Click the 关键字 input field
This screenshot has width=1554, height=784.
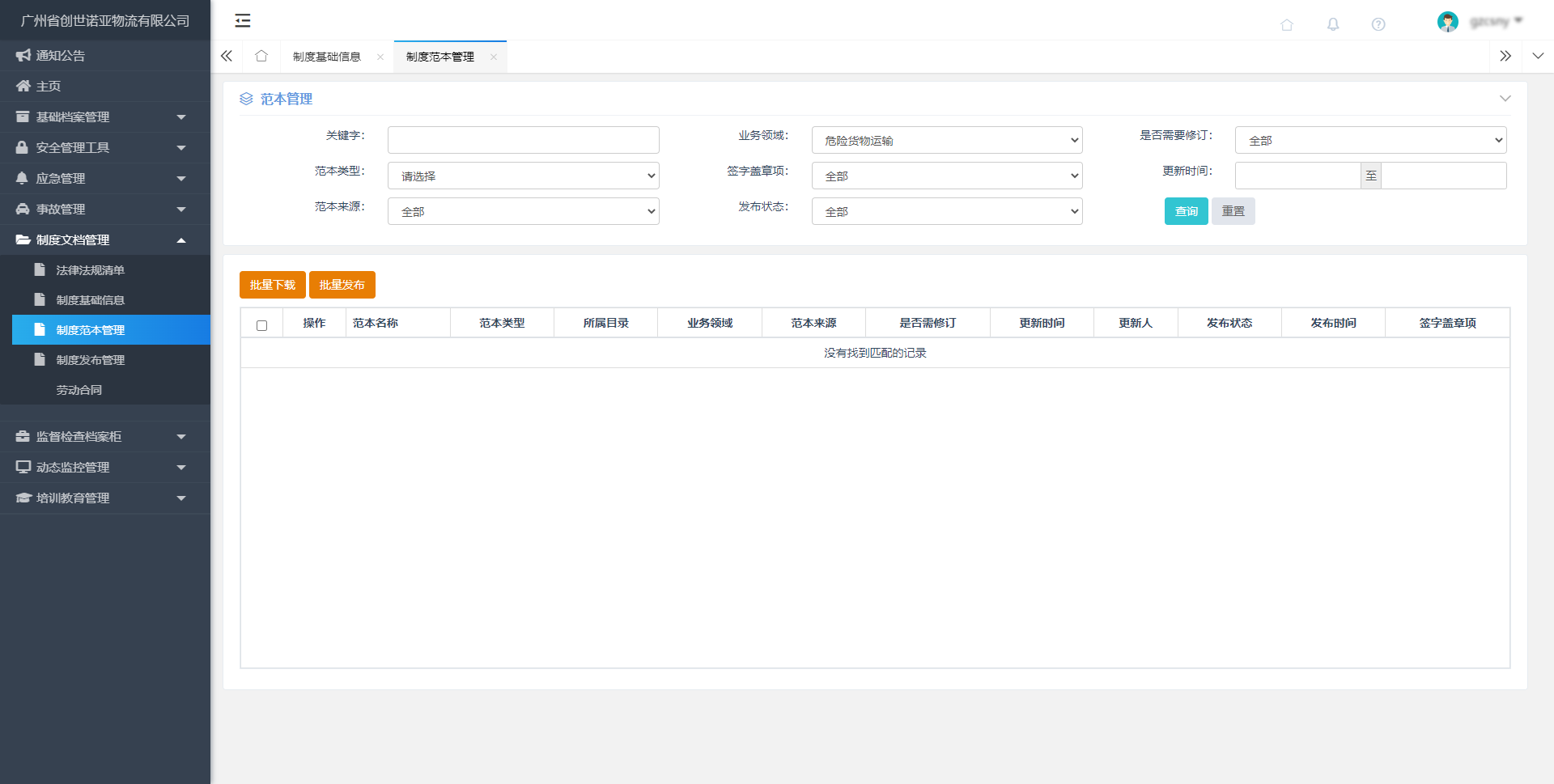click(x=523, y=140)
